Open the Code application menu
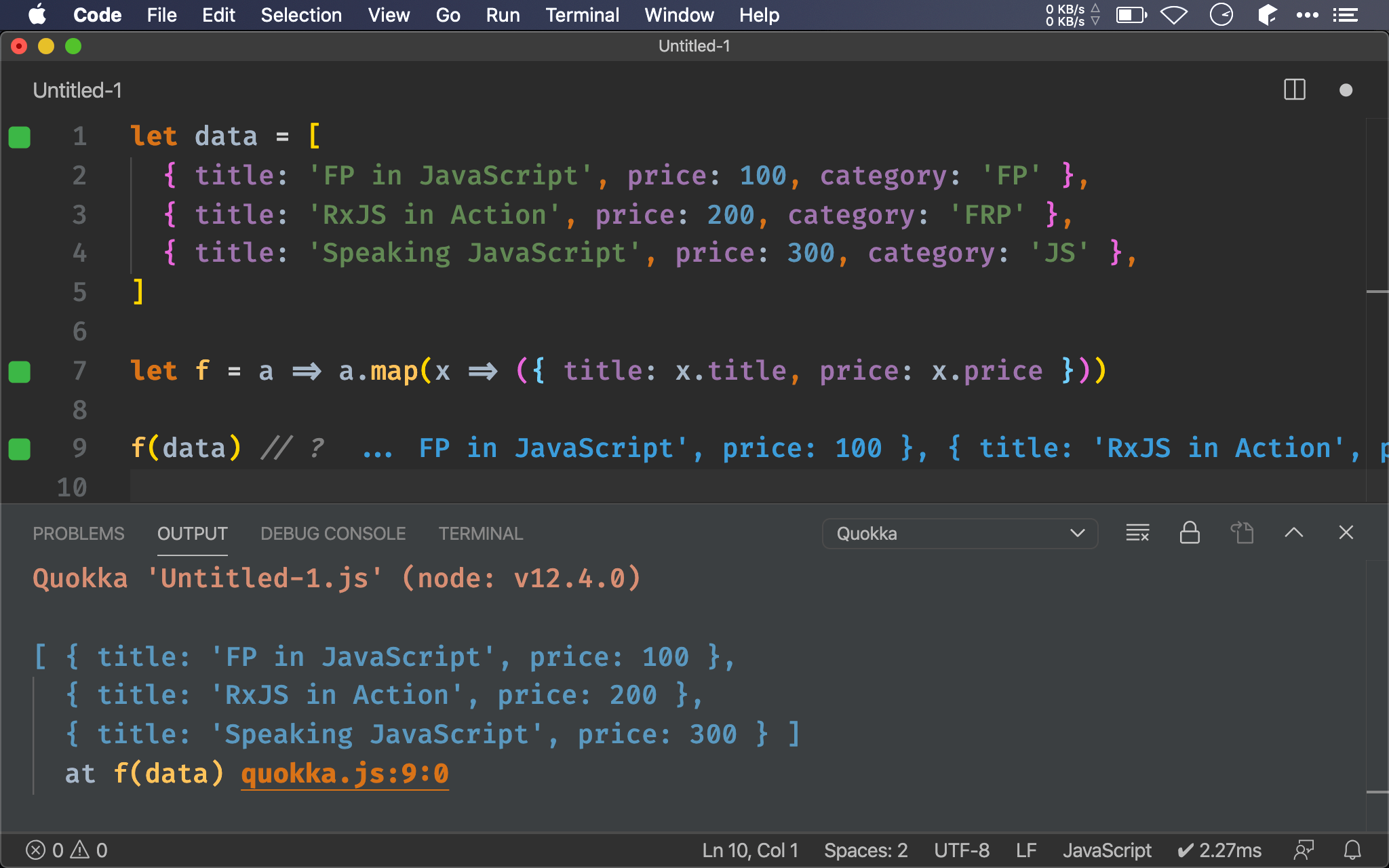The width and height of the screenshot is (1389, 868). pos(97,15)
